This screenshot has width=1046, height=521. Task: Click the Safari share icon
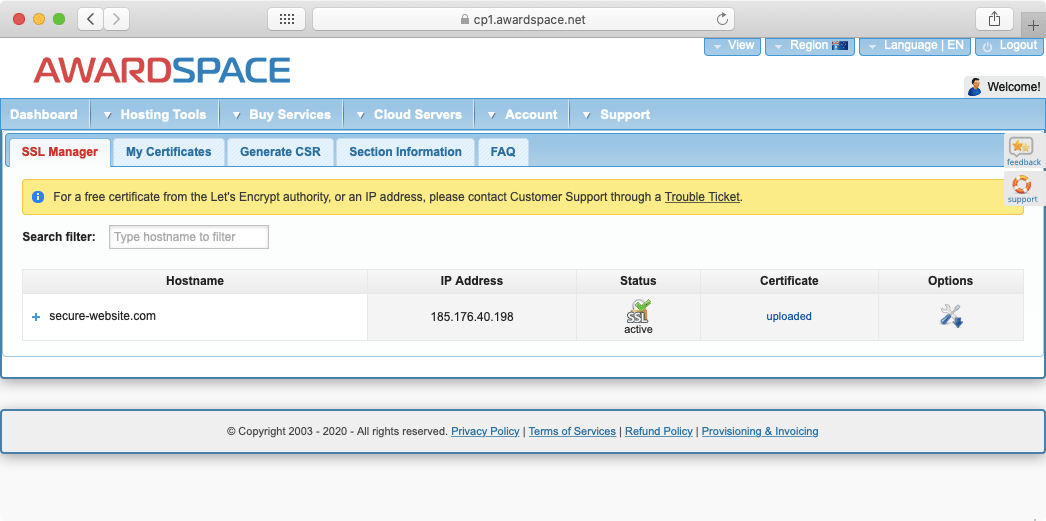pos(994,19)
